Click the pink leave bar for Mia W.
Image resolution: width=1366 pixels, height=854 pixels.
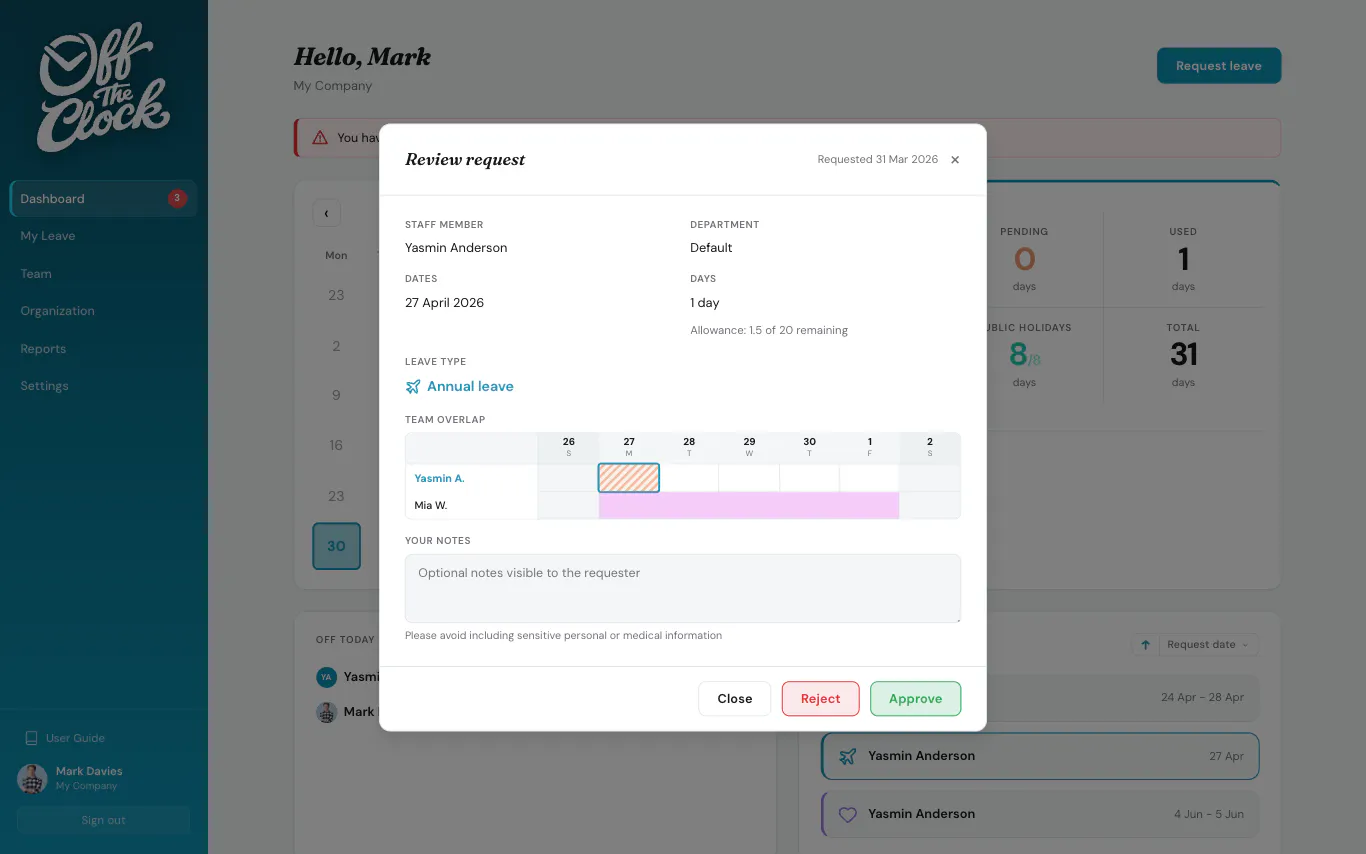[749, 505]
